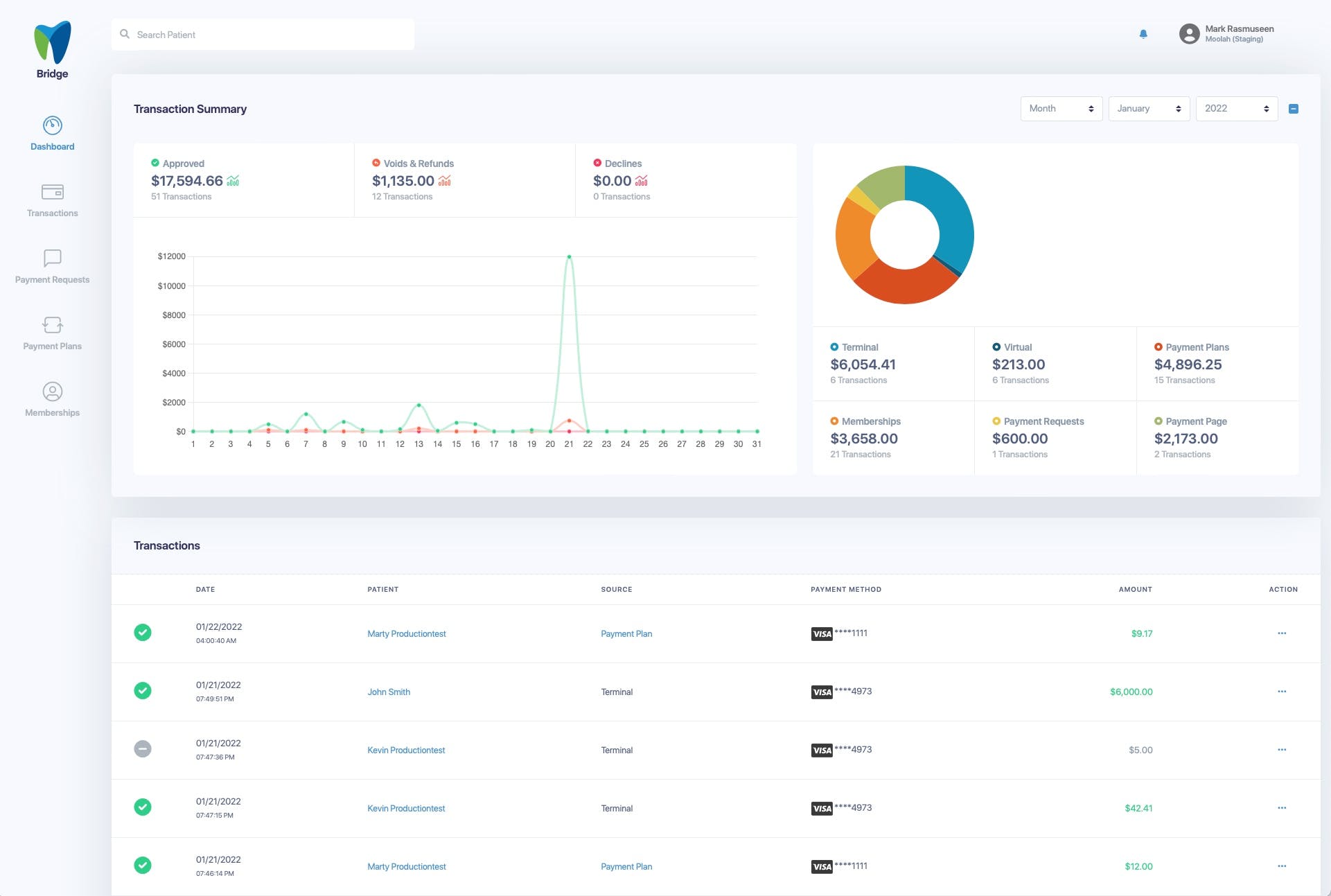
Task: Click the Voids & Refunds chart icon
Action: coord(445,181)
